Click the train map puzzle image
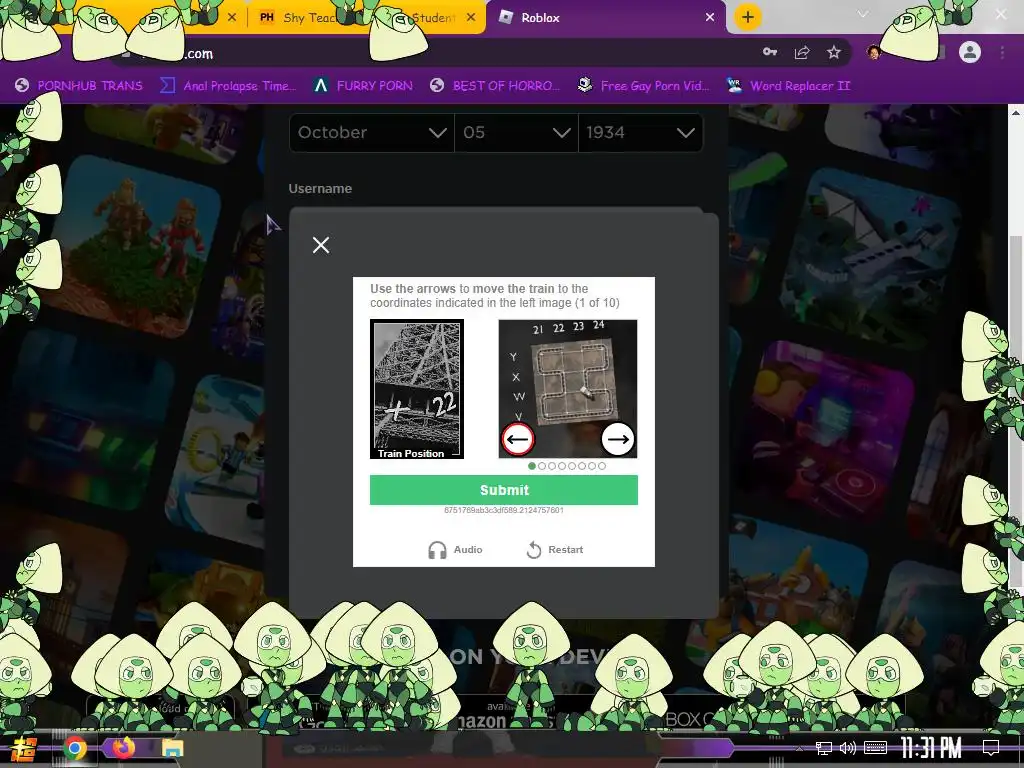 point(568,389)
